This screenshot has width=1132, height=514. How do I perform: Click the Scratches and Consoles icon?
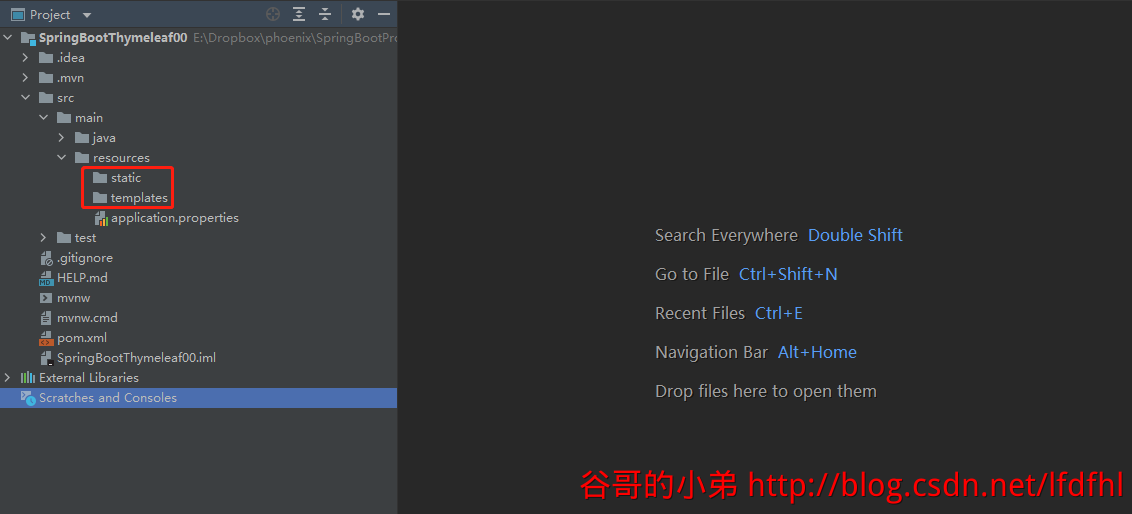tap(28, 398)
